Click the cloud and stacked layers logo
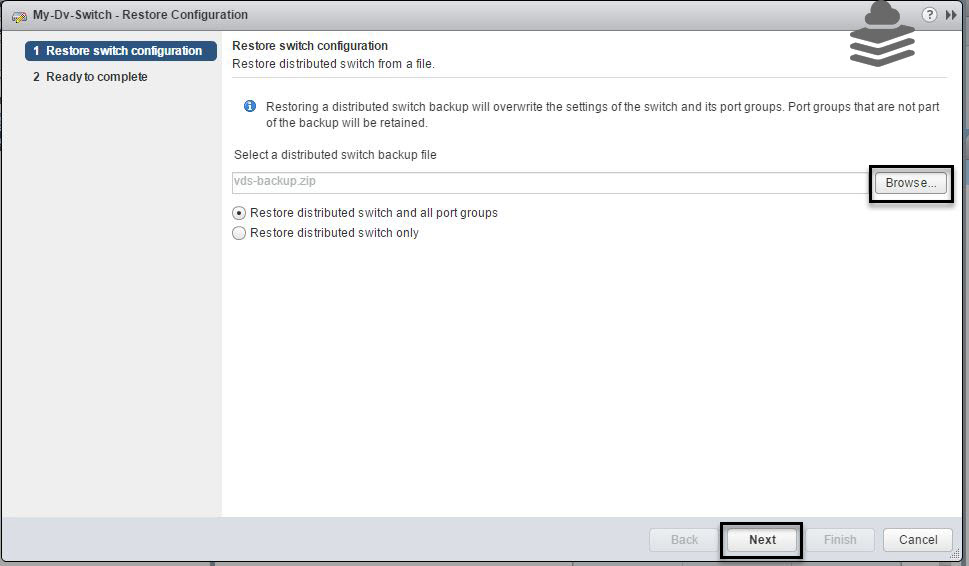Screen dimensions: 969x566 882,34
